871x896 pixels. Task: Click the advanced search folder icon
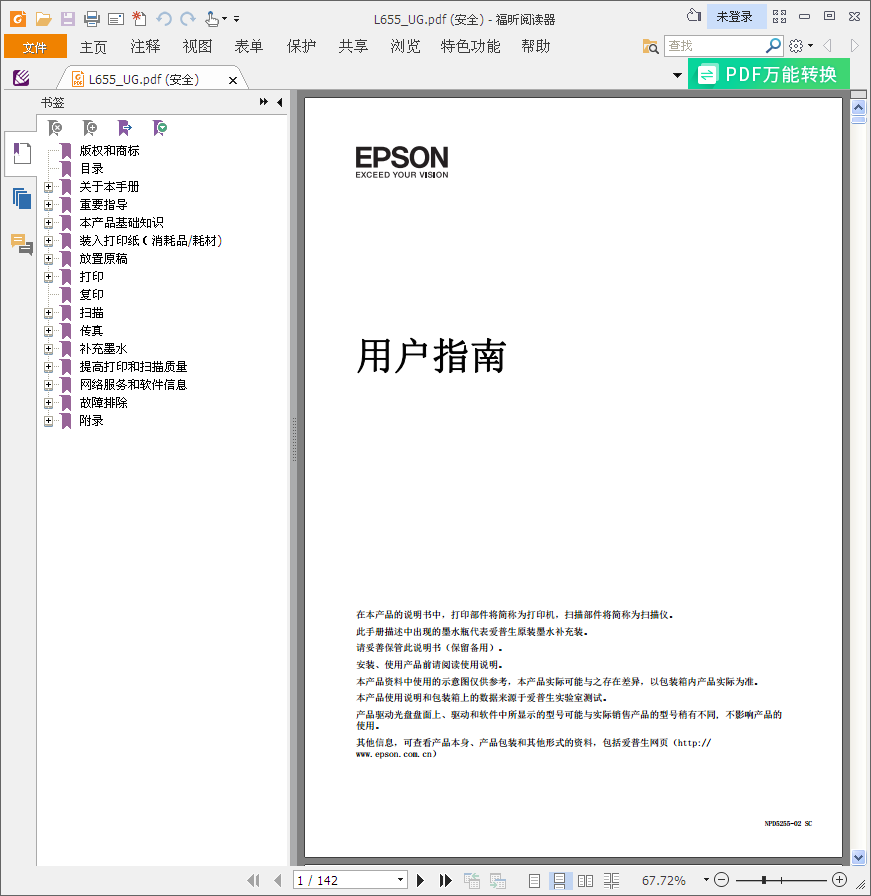[650, 46]
